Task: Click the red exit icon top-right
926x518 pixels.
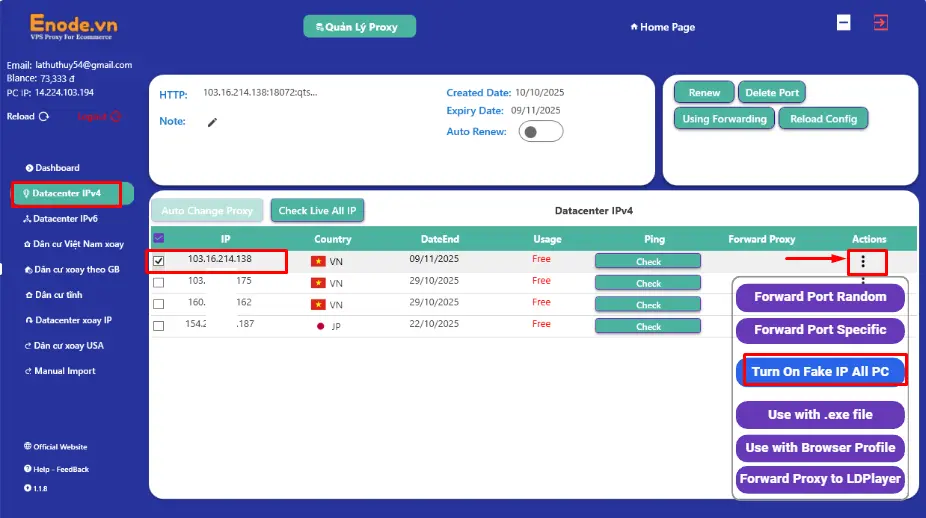Action: click(881, 22)
